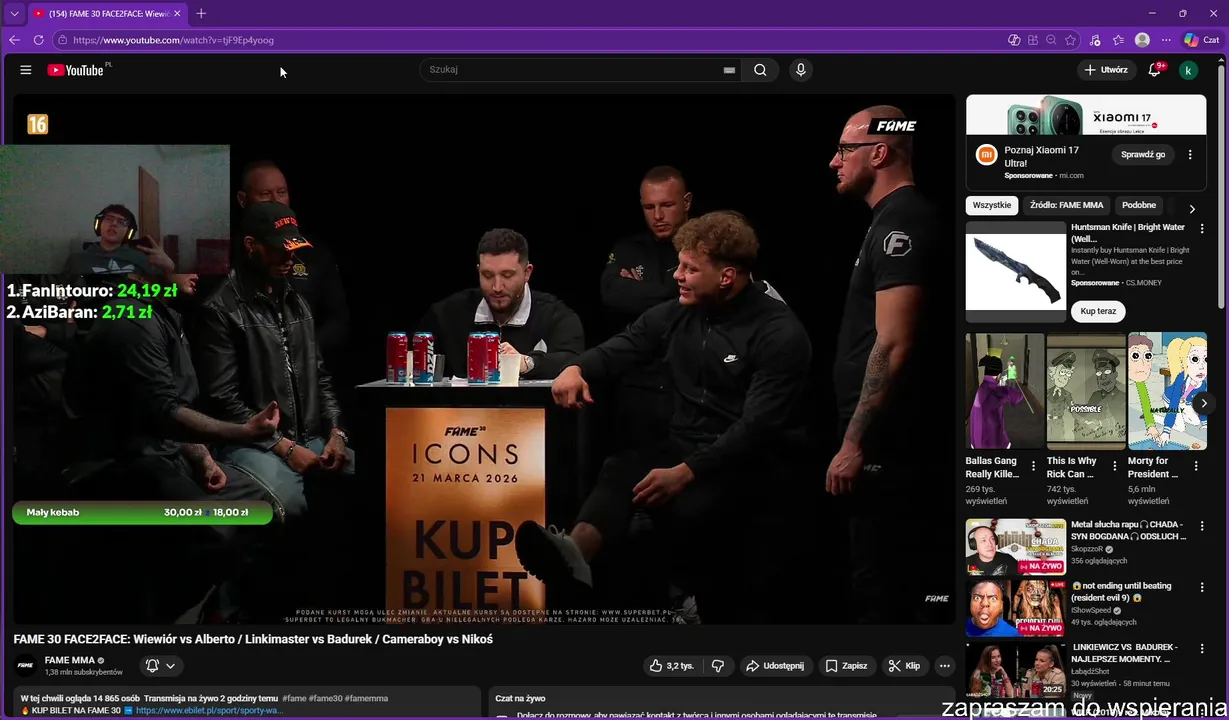Open LINKIEWICZ VS BADUREK video thumbnail

(1015, 668)
